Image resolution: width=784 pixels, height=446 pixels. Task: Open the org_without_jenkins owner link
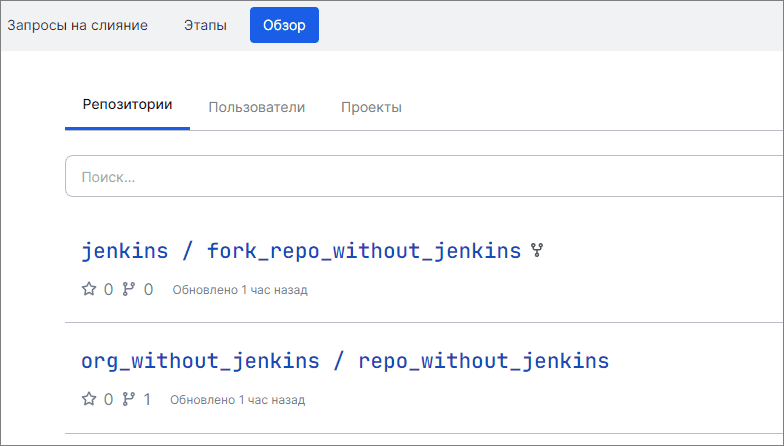pos(200,361)
